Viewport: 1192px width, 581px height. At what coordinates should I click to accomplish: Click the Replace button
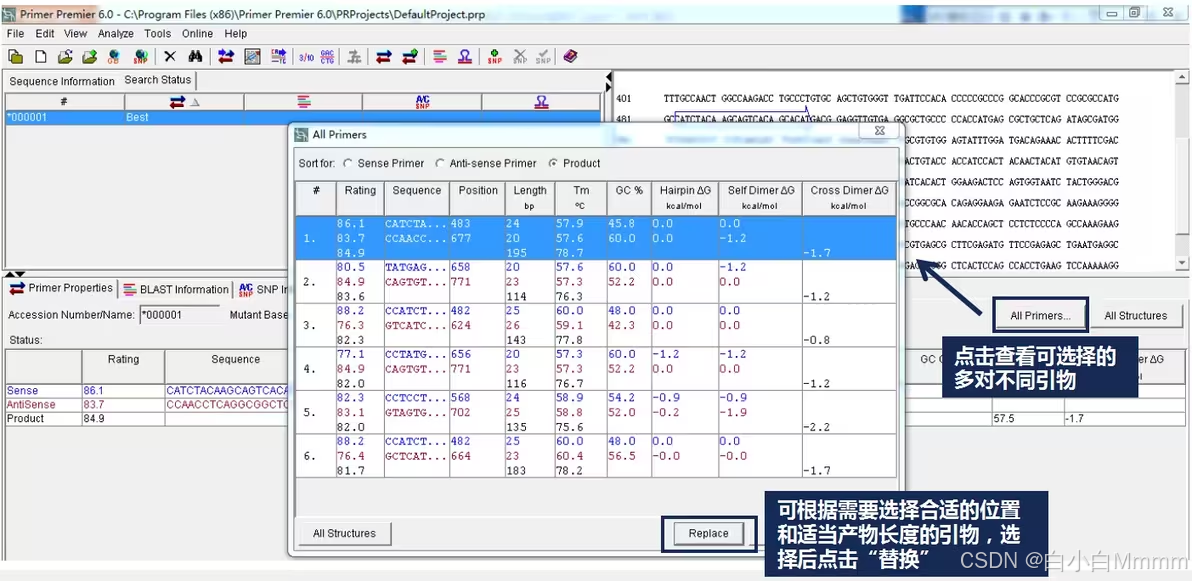(x=709, y=534)
